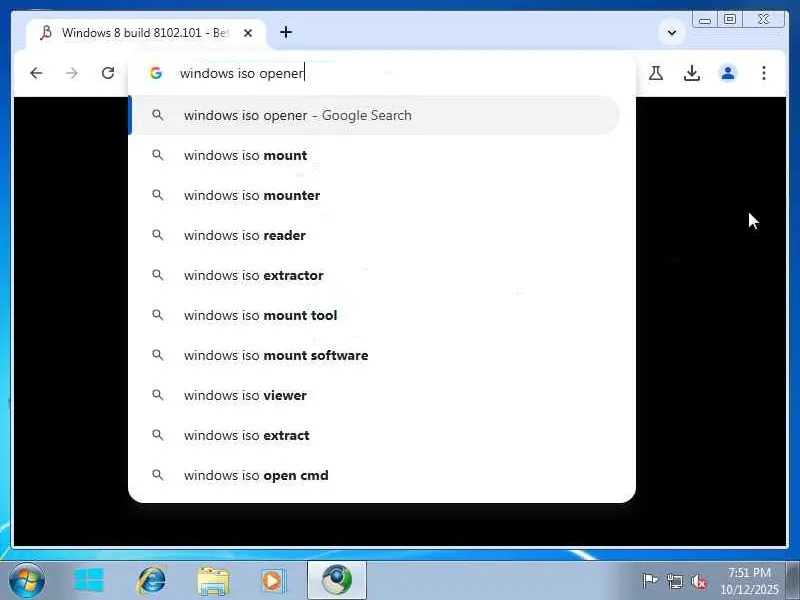This screenshot has width=800, height=600.
Task: Open the Chrome Labs flask icon
Action: click(x=656, y=73)
